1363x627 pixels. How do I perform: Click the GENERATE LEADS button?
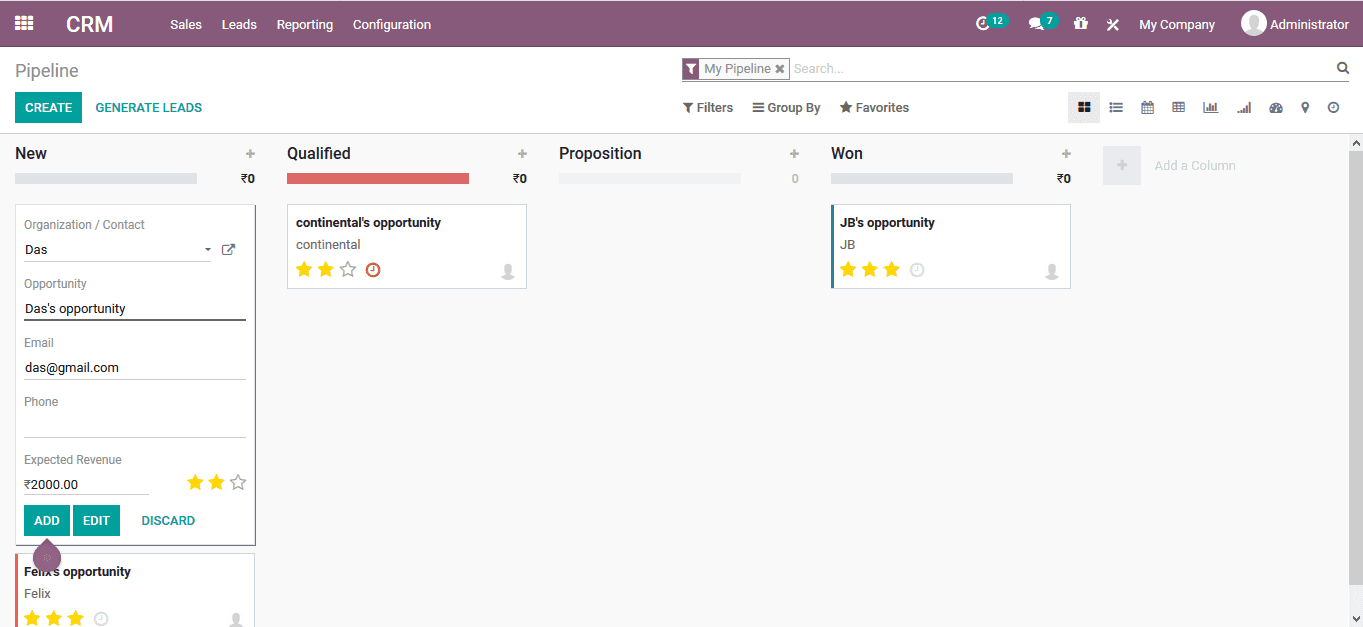tap(148, 107)
